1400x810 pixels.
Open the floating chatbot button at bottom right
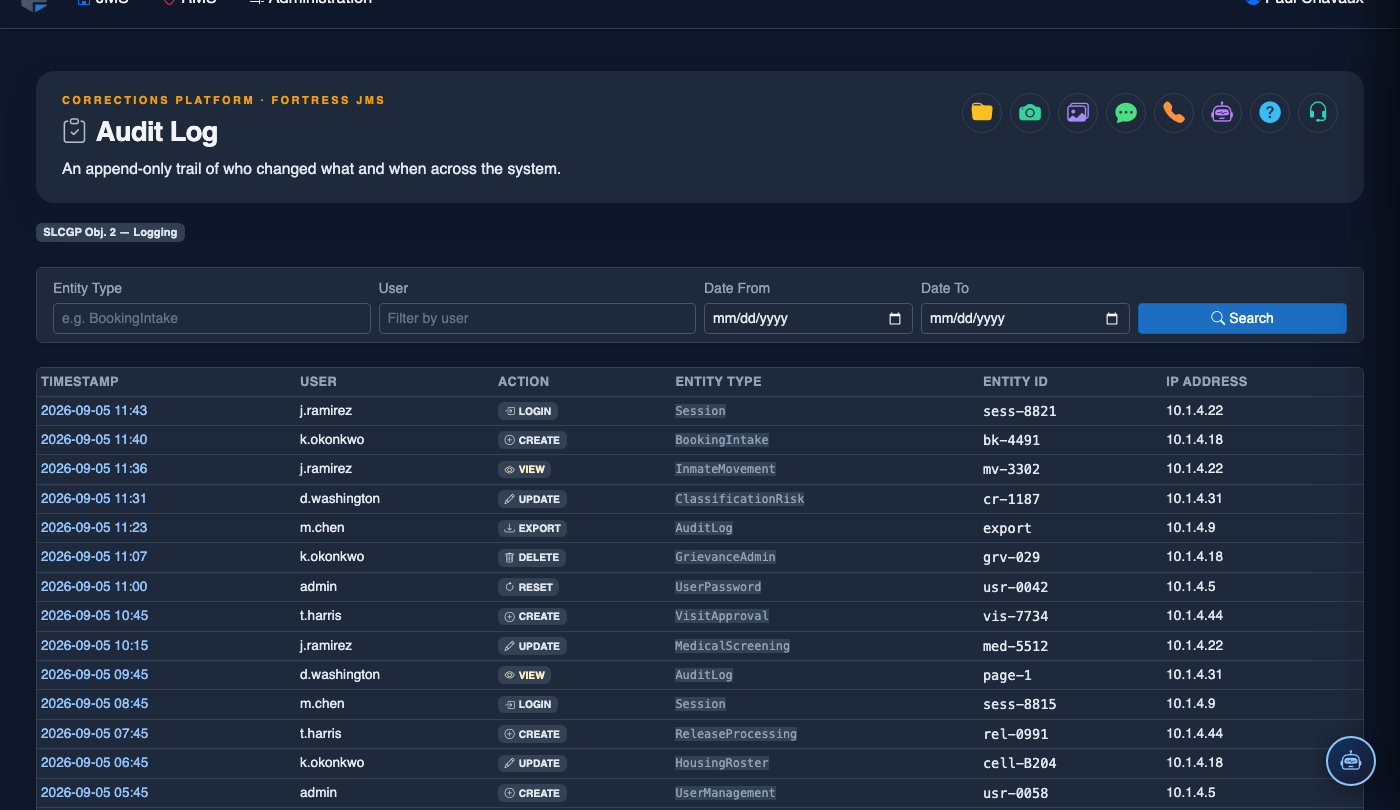point(1351,761)
